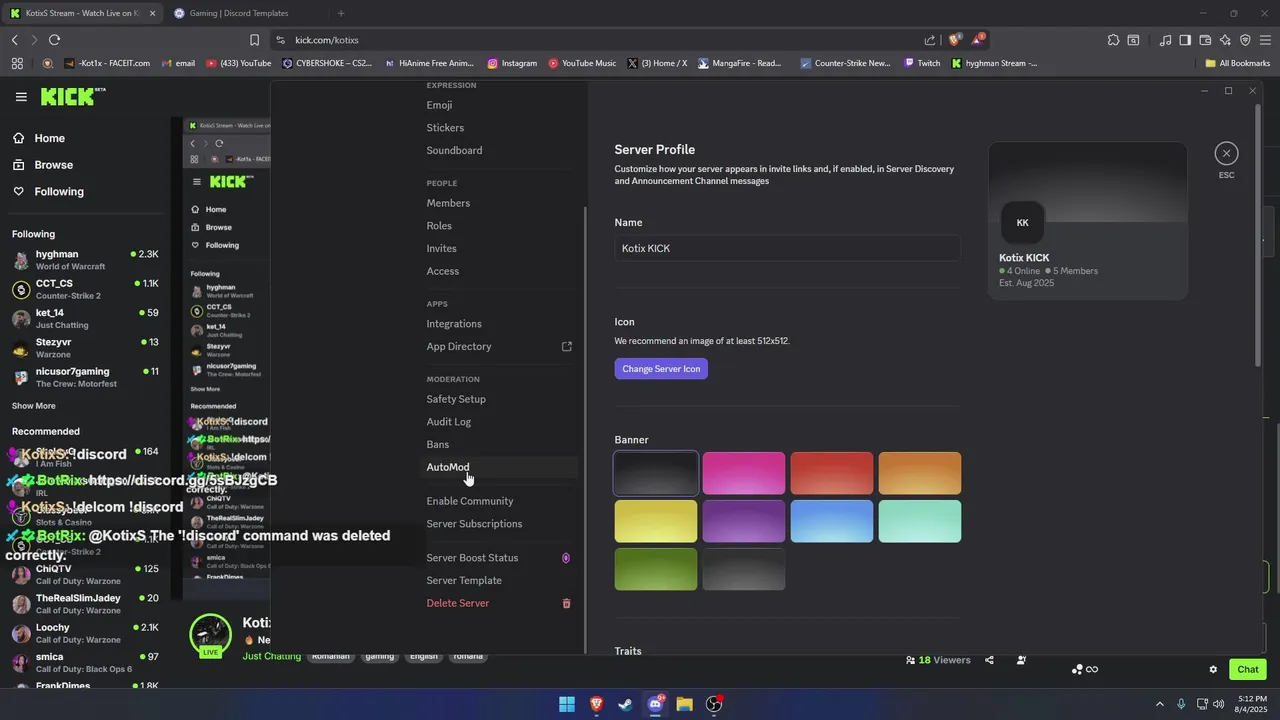Open browser main menu icon
1280x720 pixels.
(1265, 40)
